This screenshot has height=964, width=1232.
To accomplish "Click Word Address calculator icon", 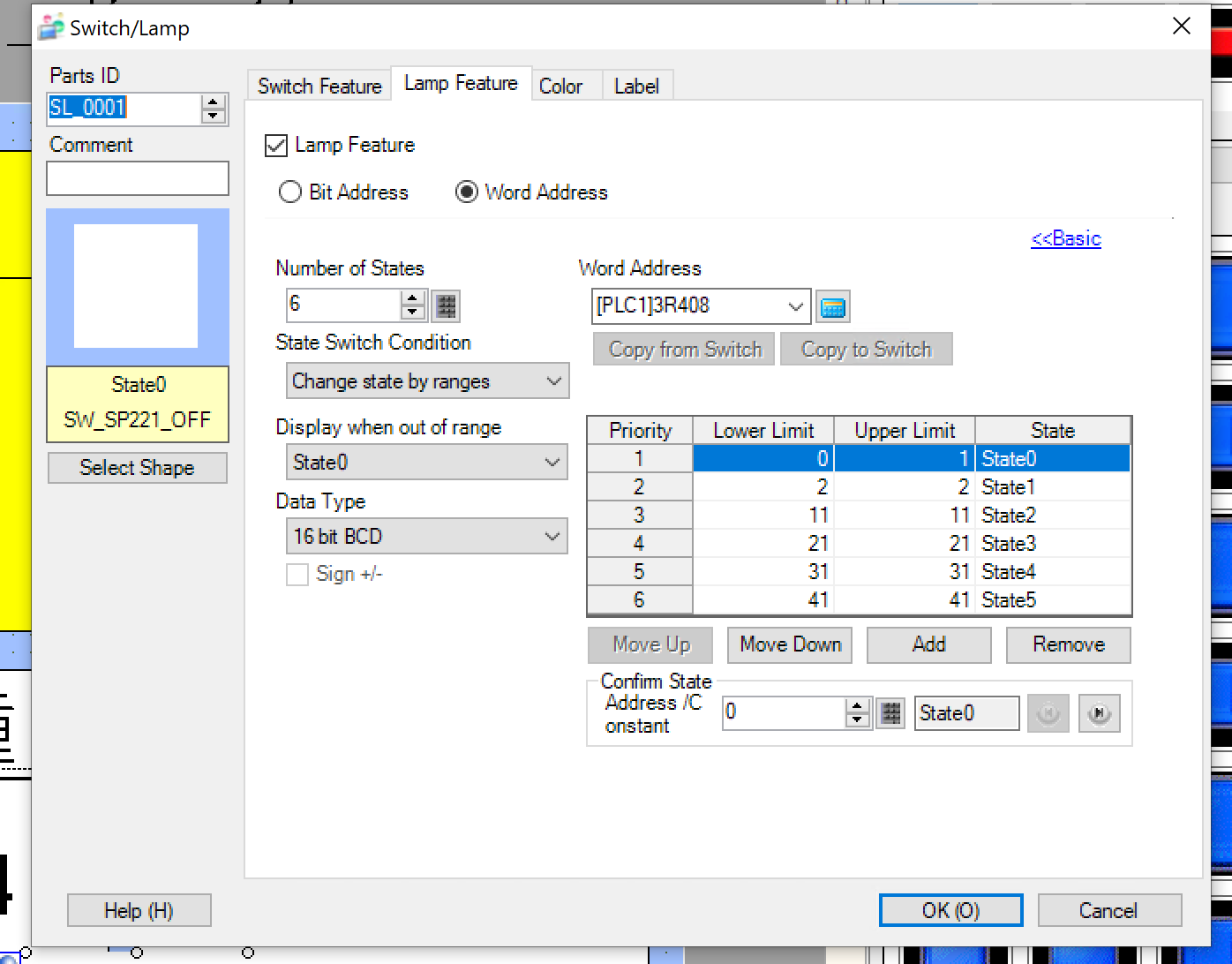I will point(832,306).
